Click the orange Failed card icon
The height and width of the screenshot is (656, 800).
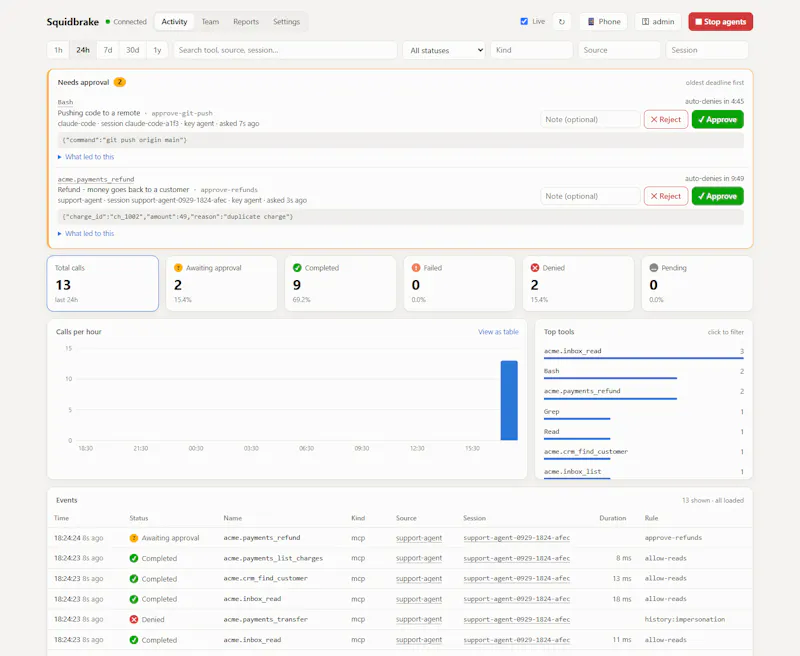416,268
